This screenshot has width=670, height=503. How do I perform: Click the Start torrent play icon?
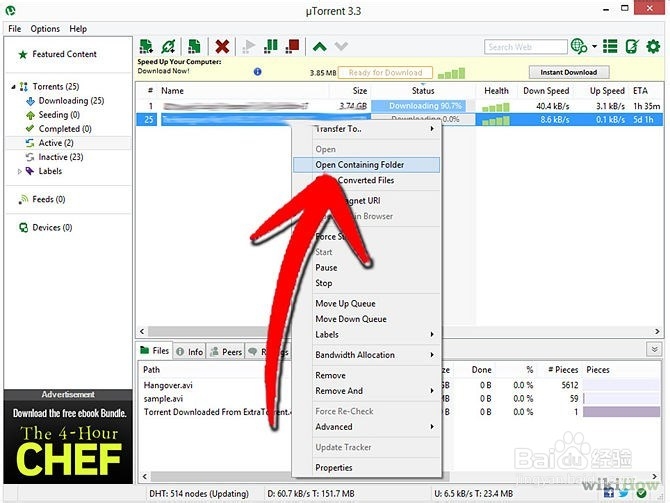[249, 46]
